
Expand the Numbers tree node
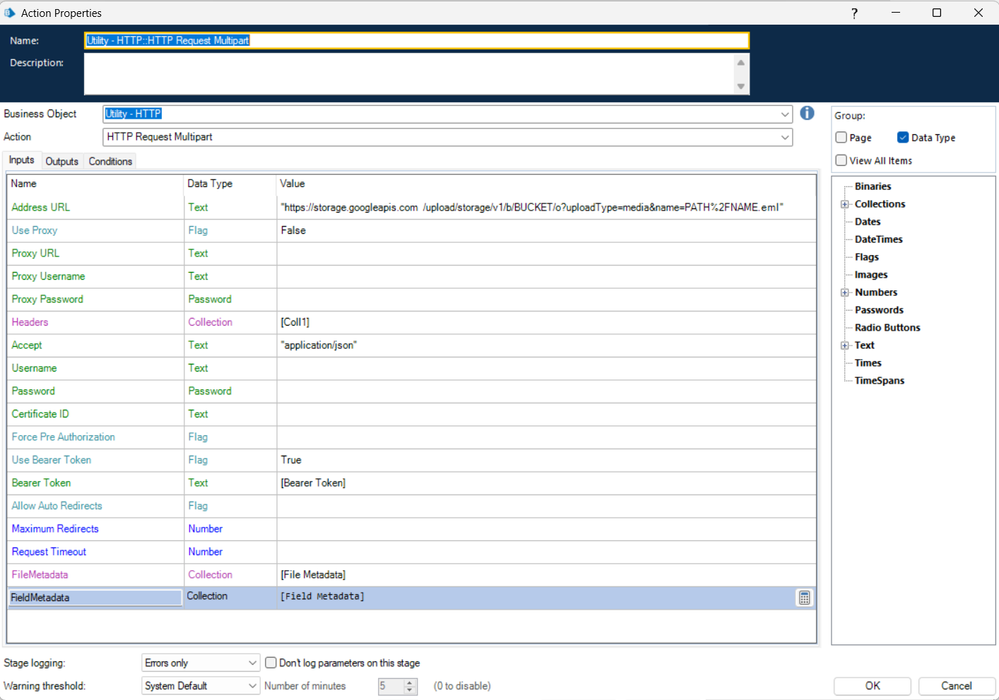(845, 293)
